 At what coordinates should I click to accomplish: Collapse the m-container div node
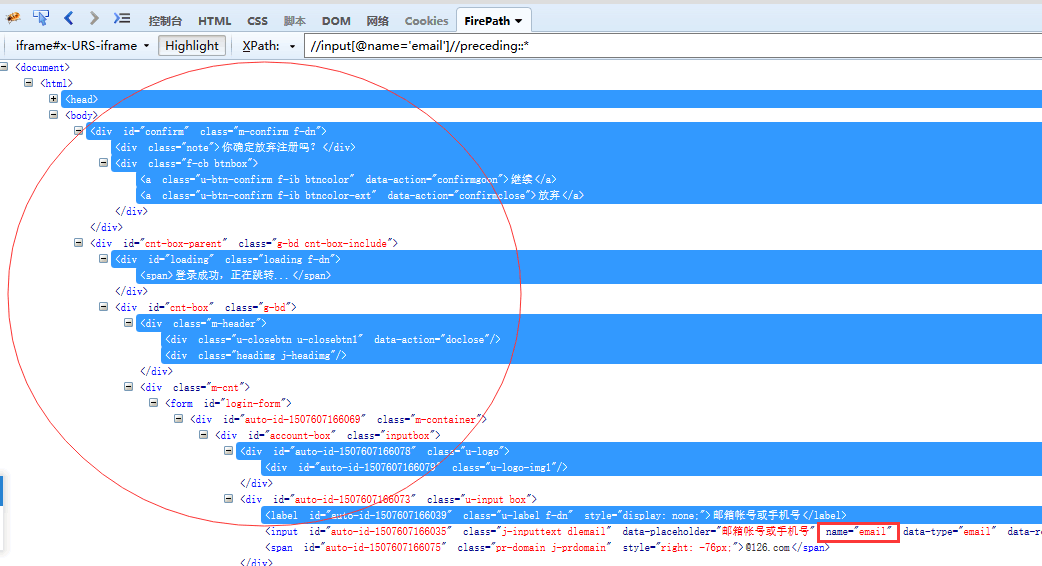(178, 419)
